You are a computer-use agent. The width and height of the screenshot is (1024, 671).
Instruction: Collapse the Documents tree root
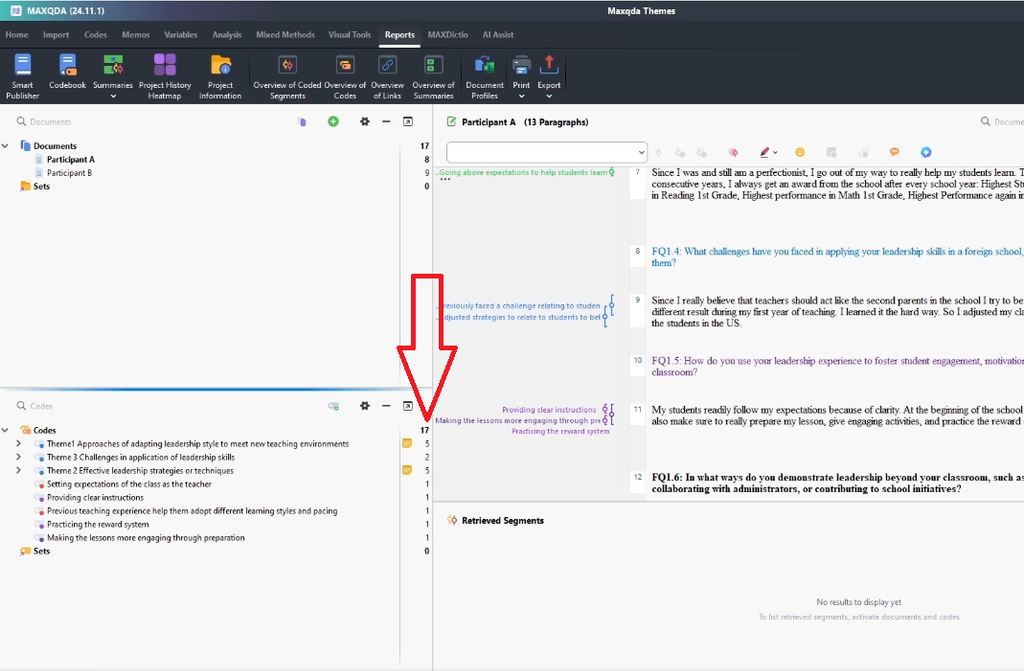pyautogui.click(x=6, y=146)
